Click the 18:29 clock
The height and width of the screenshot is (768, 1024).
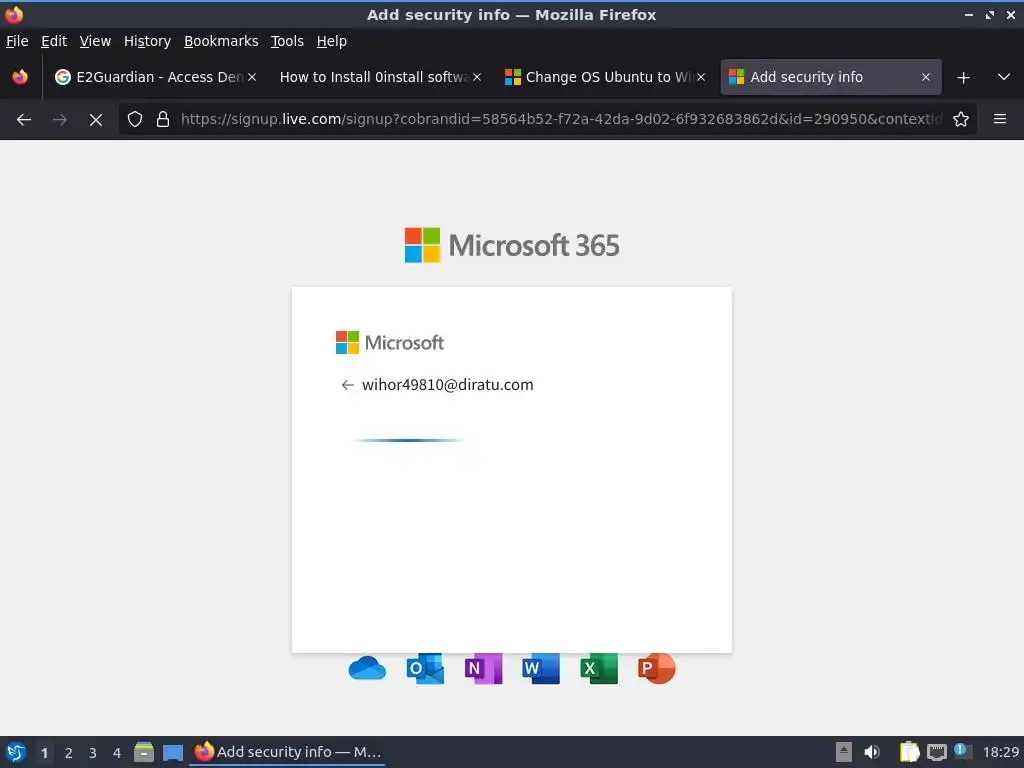coord(1000,752)
